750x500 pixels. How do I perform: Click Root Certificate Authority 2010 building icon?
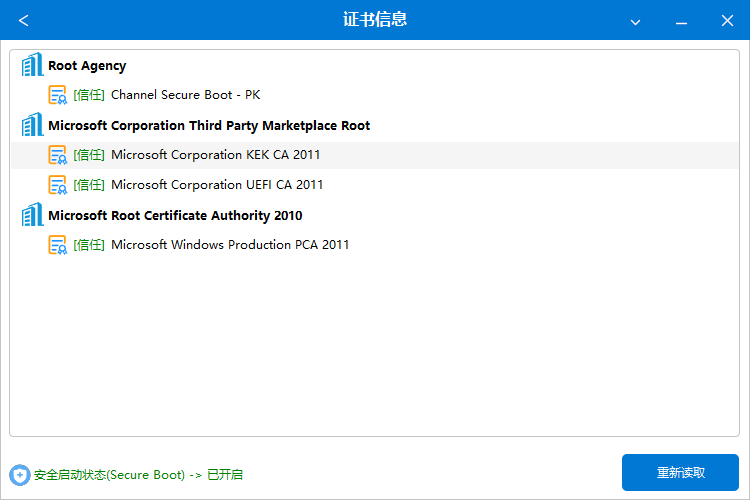point(32,214)
